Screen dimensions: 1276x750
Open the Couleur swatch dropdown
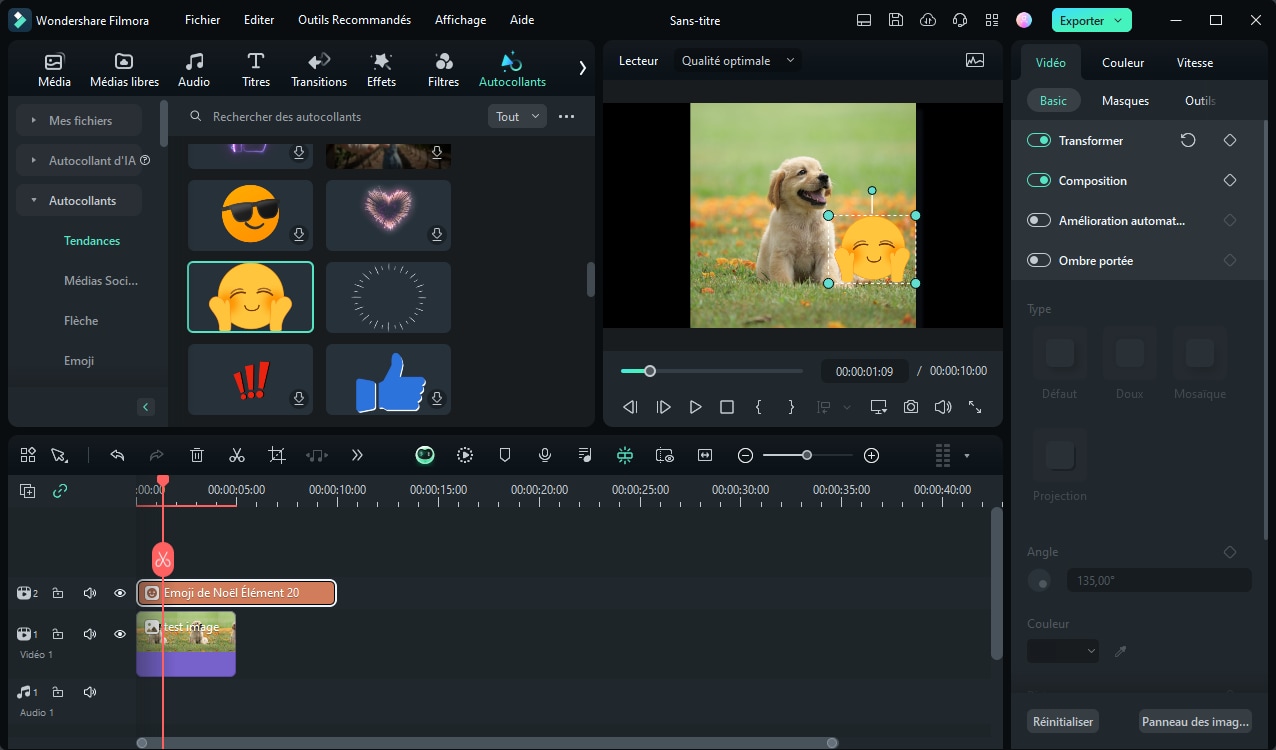pos(1063,651)
